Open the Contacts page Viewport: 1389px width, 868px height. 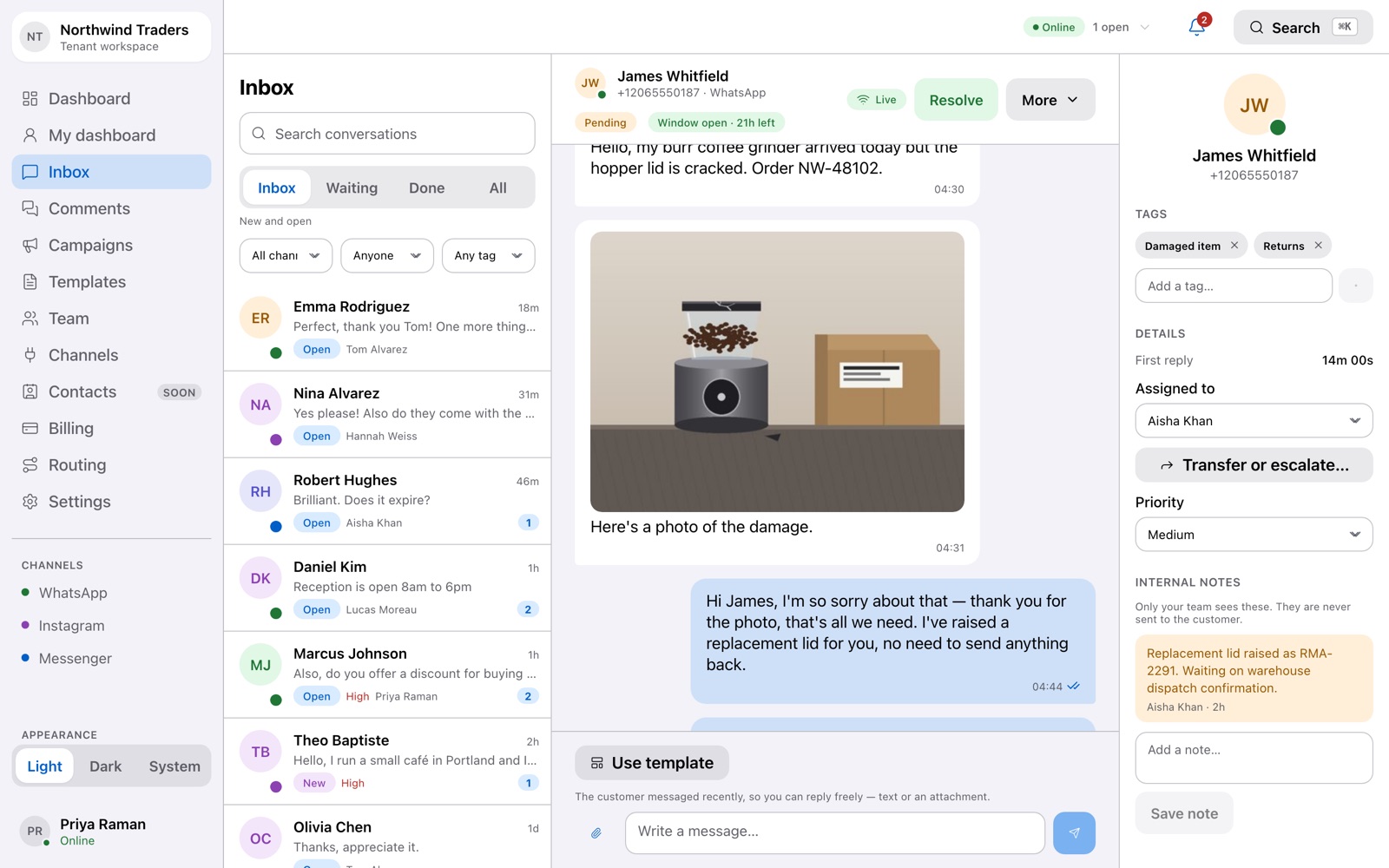pyautogui.click(x=111, y=392)
